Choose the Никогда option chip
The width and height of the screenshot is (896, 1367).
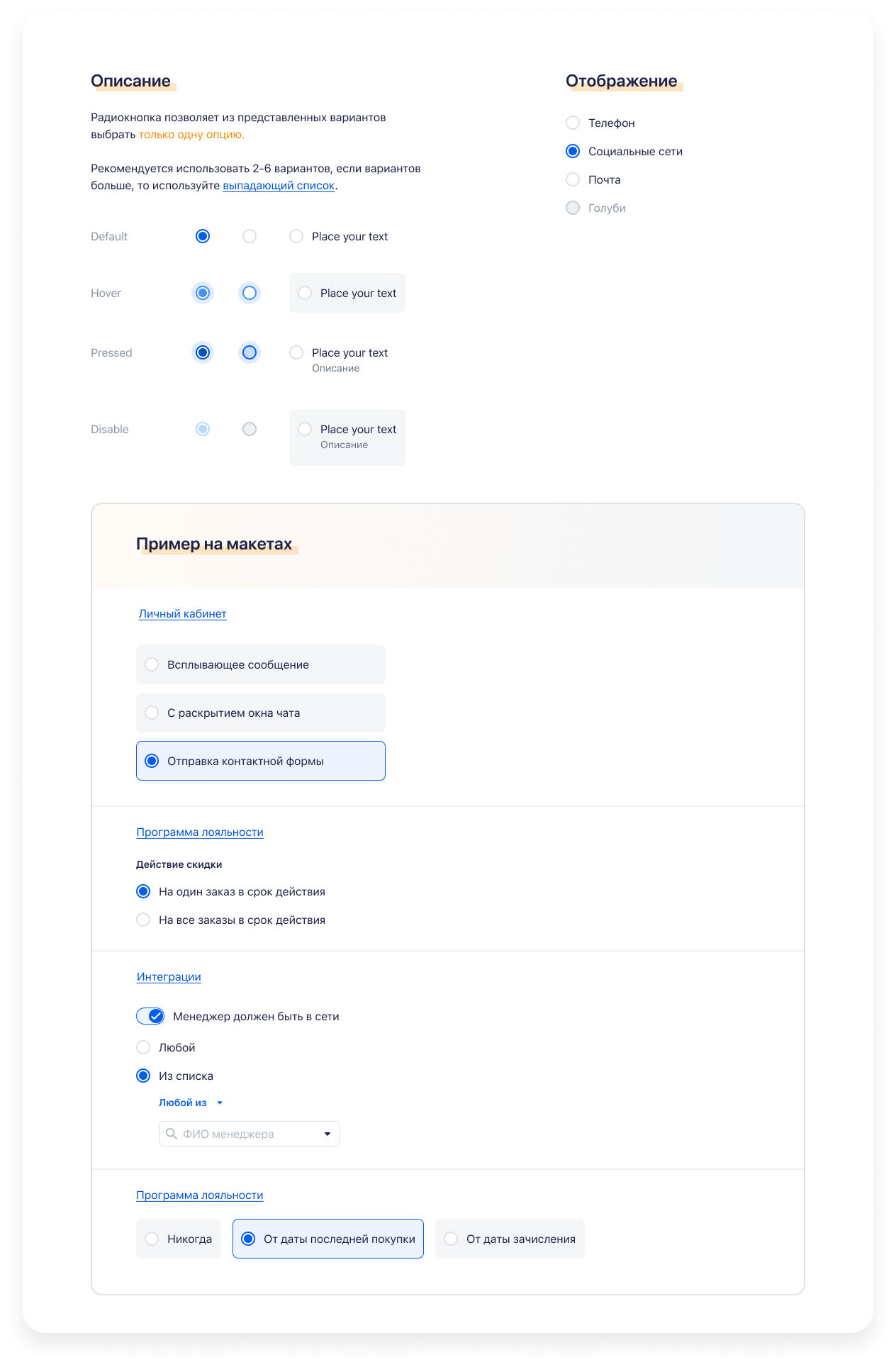[179, 1239]
